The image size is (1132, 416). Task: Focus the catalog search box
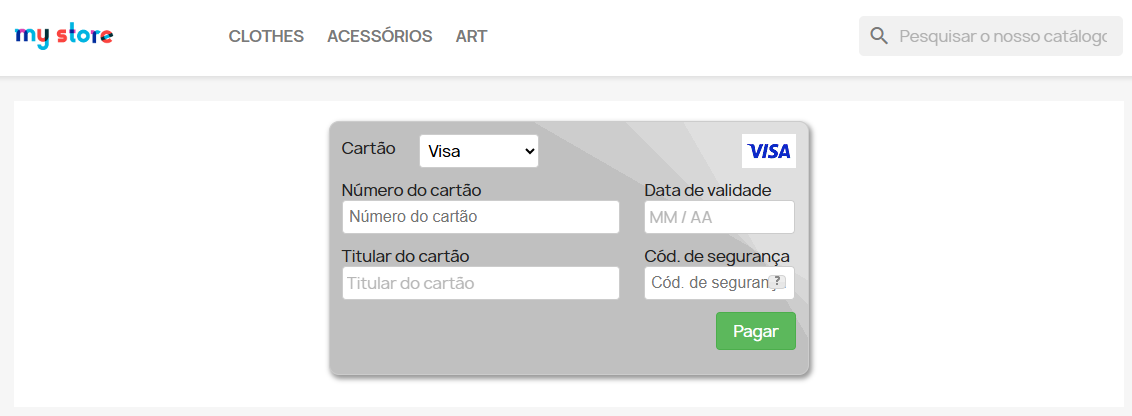coord(1003,36)
